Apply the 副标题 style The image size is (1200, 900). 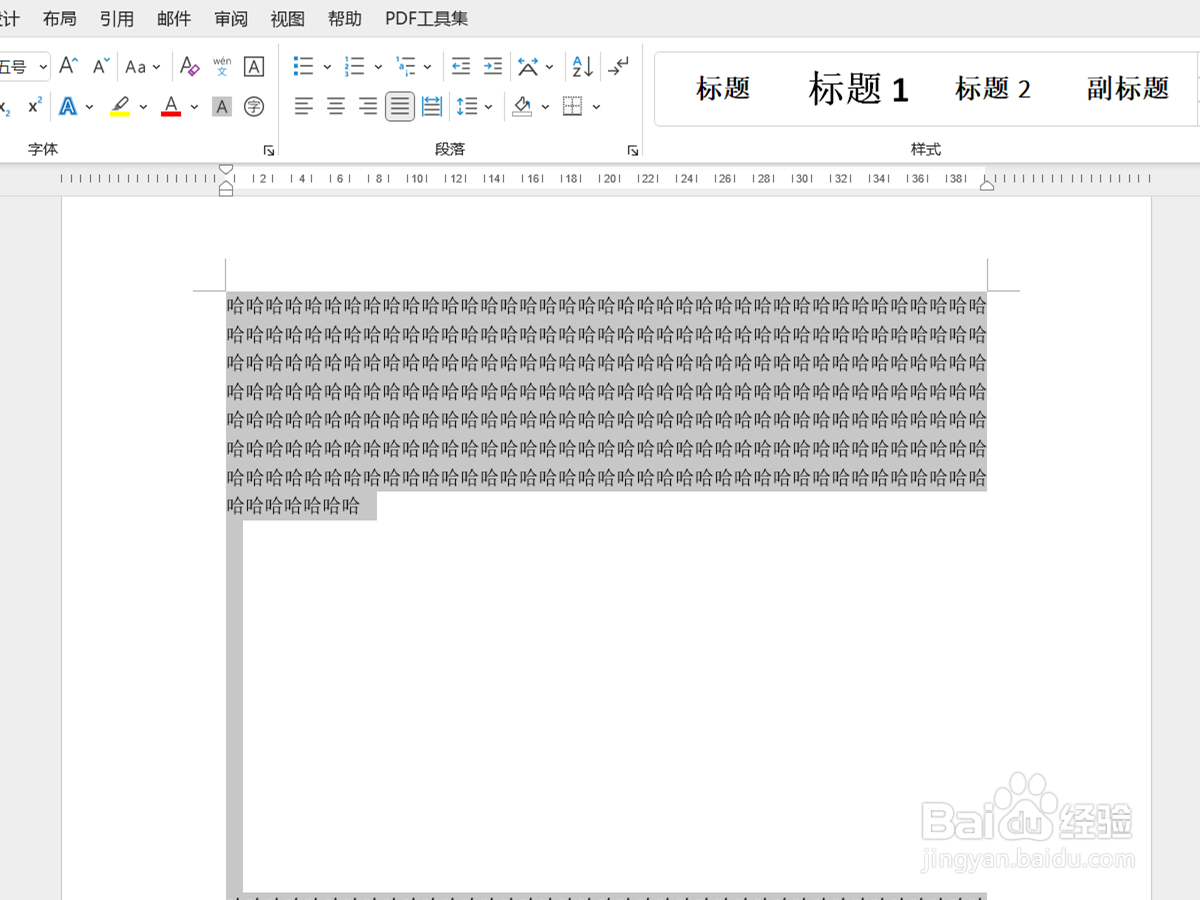coord(1126,89)
